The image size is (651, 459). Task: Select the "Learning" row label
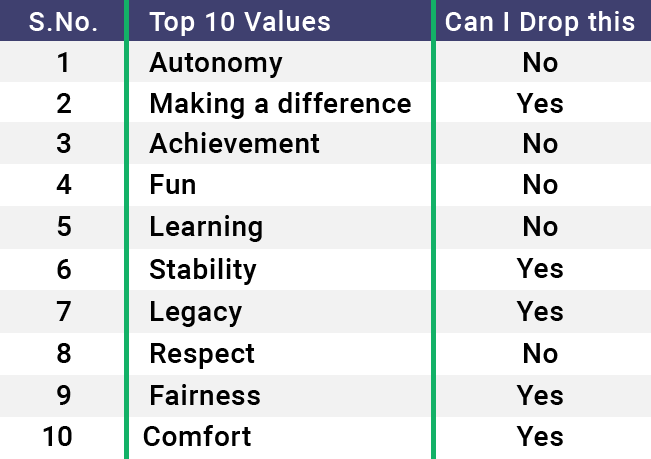tap(206, 227)
